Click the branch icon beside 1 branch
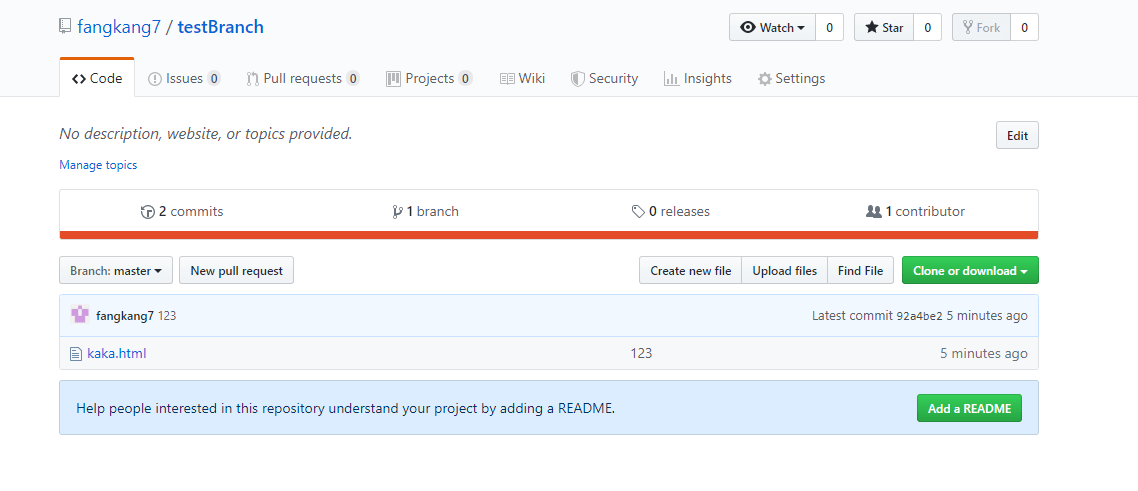Viewport: 1138px width, 491px height. (397, 212)
